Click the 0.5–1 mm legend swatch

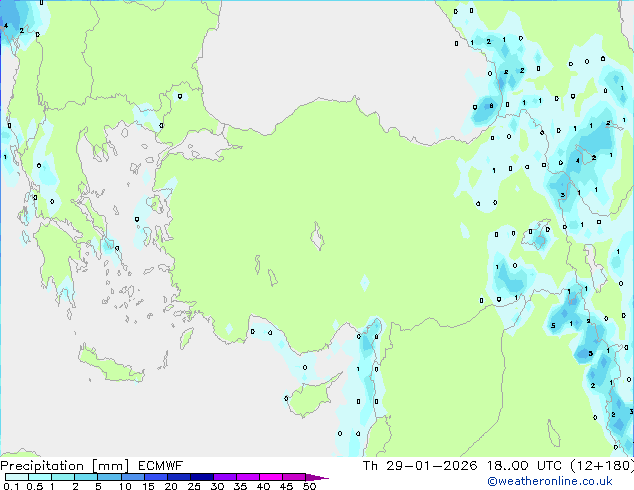pyautogui.click(x=40, y=477)
